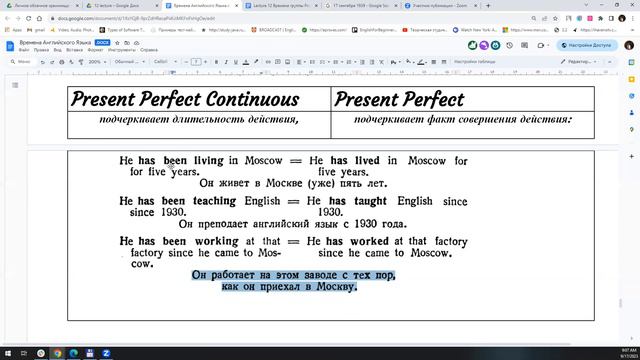The height and width of the screenshot is (360, 640).
Task: Insert a link using the toolbar
Action: click(x=268, y=62)
